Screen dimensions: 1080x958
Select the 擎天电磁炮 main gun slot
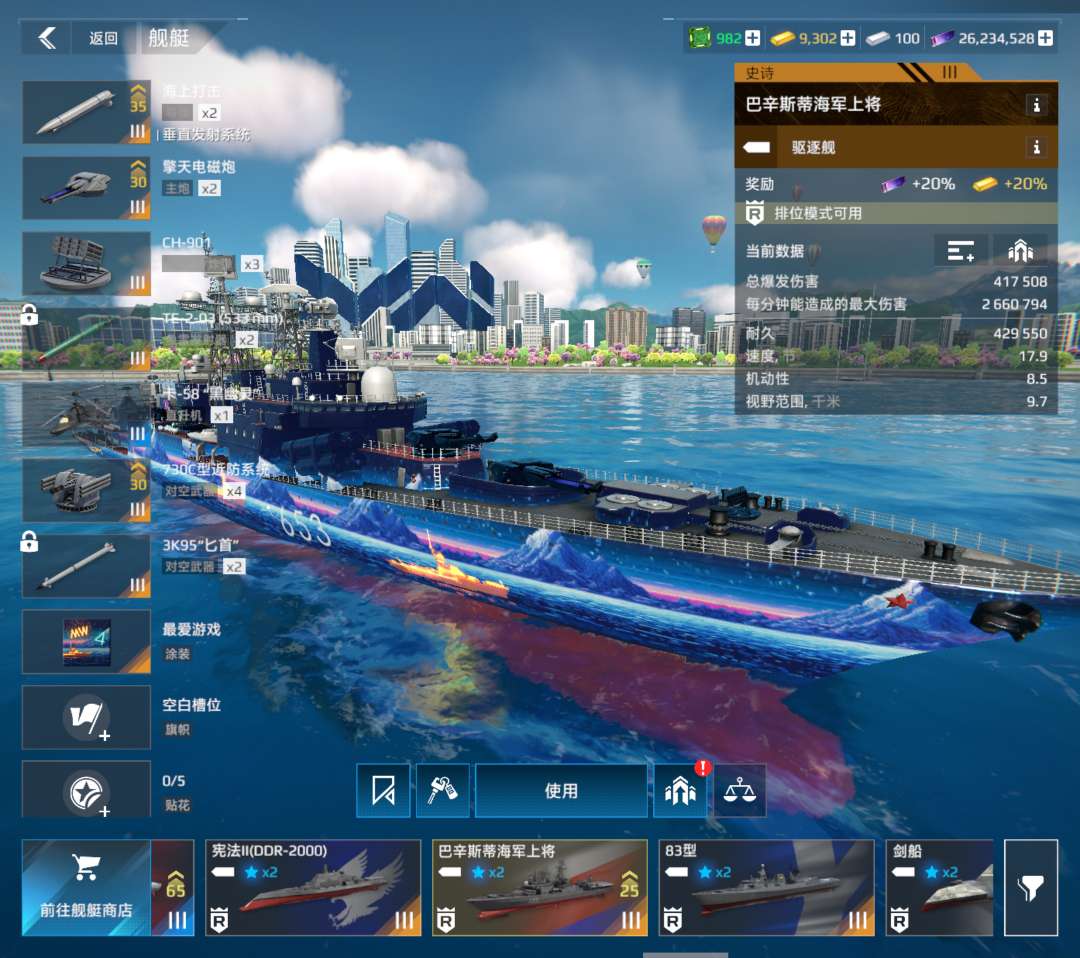point(87,187)
